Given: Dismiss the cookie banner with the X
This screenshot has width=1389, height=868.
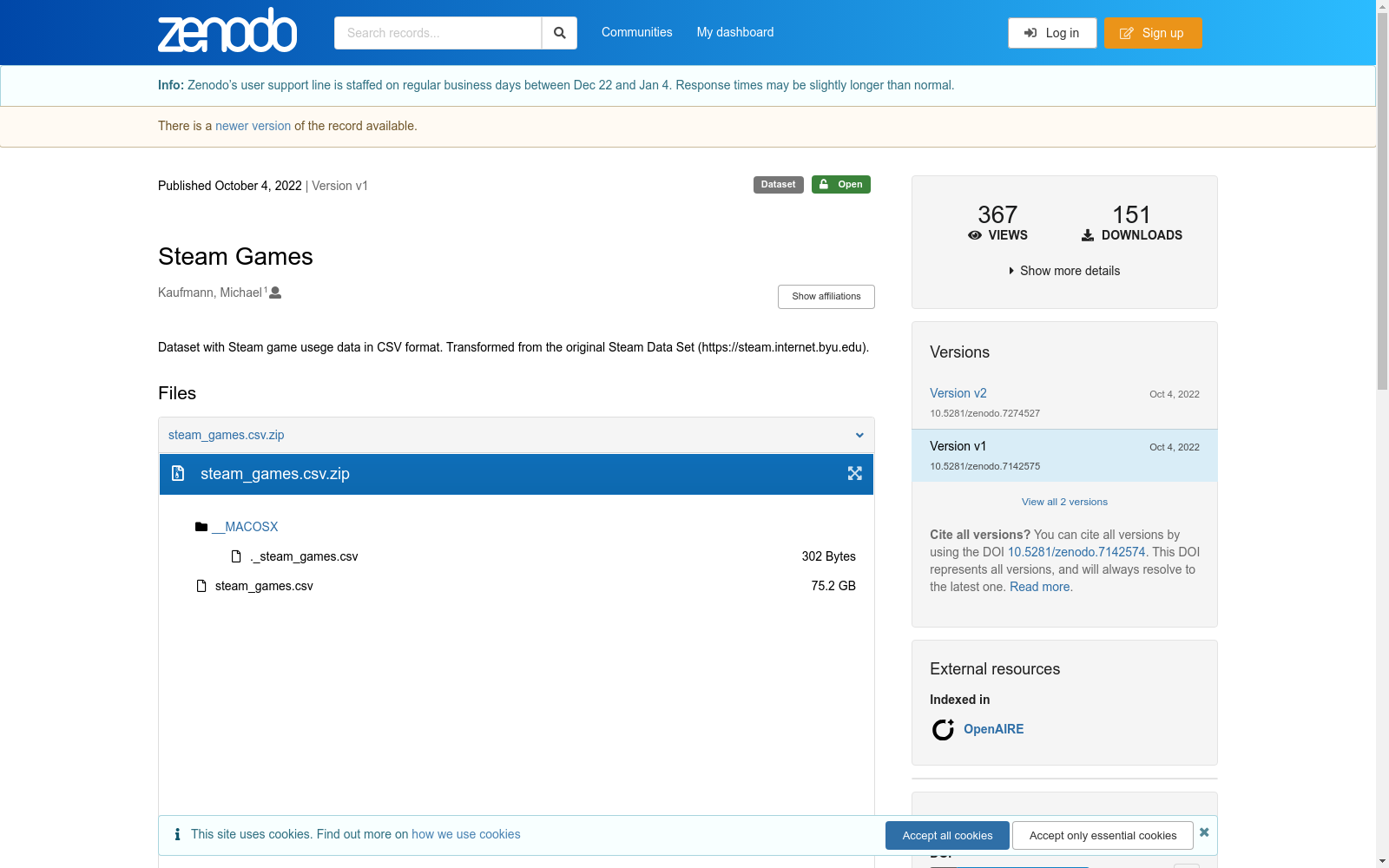Looking at the screenshot, I should click(x=1204, y=832).
